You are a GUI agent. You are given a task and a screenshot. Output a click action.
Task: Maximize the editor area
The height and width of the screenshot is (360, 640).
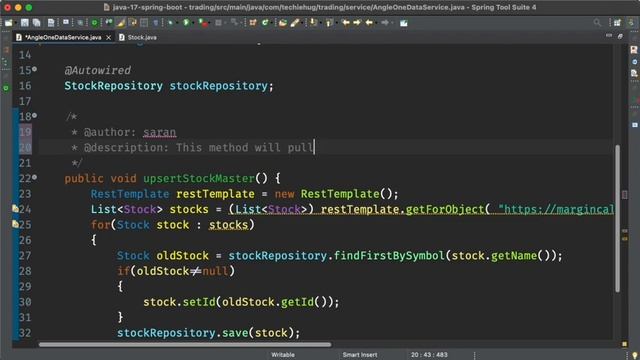[620, 36]
